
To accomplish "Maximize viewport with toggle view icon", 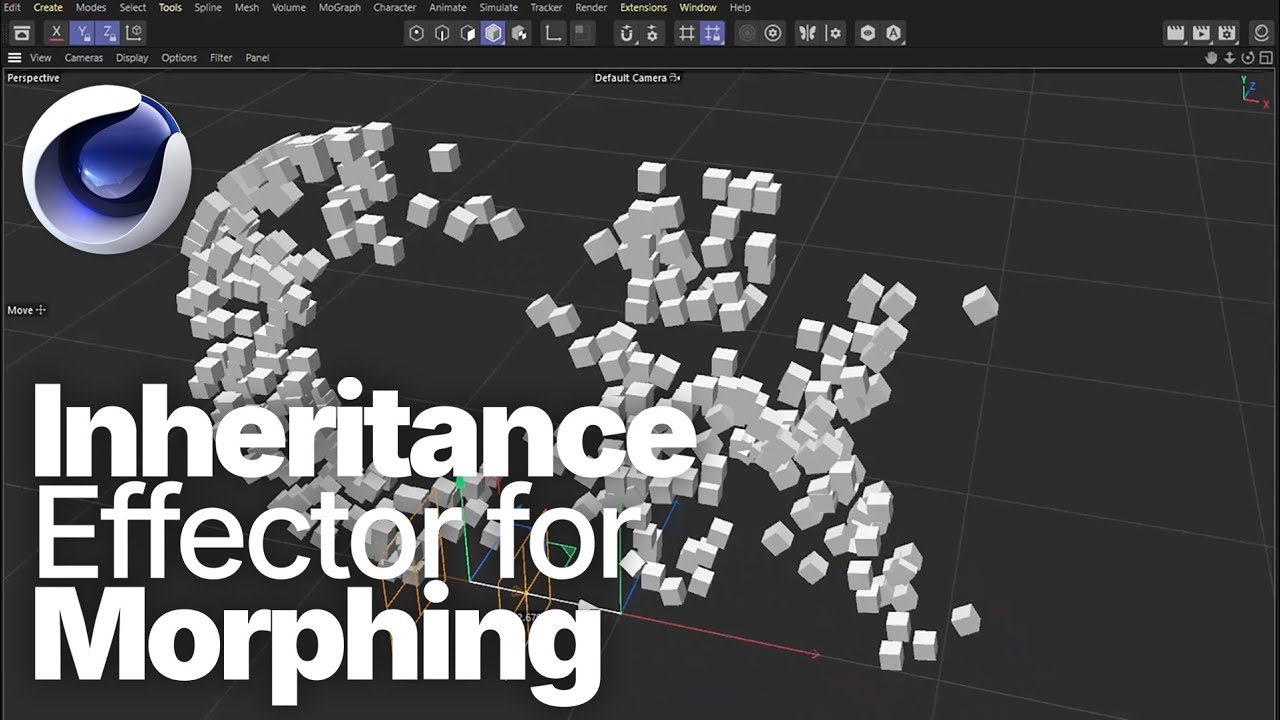I will [x=1266, y=58].
